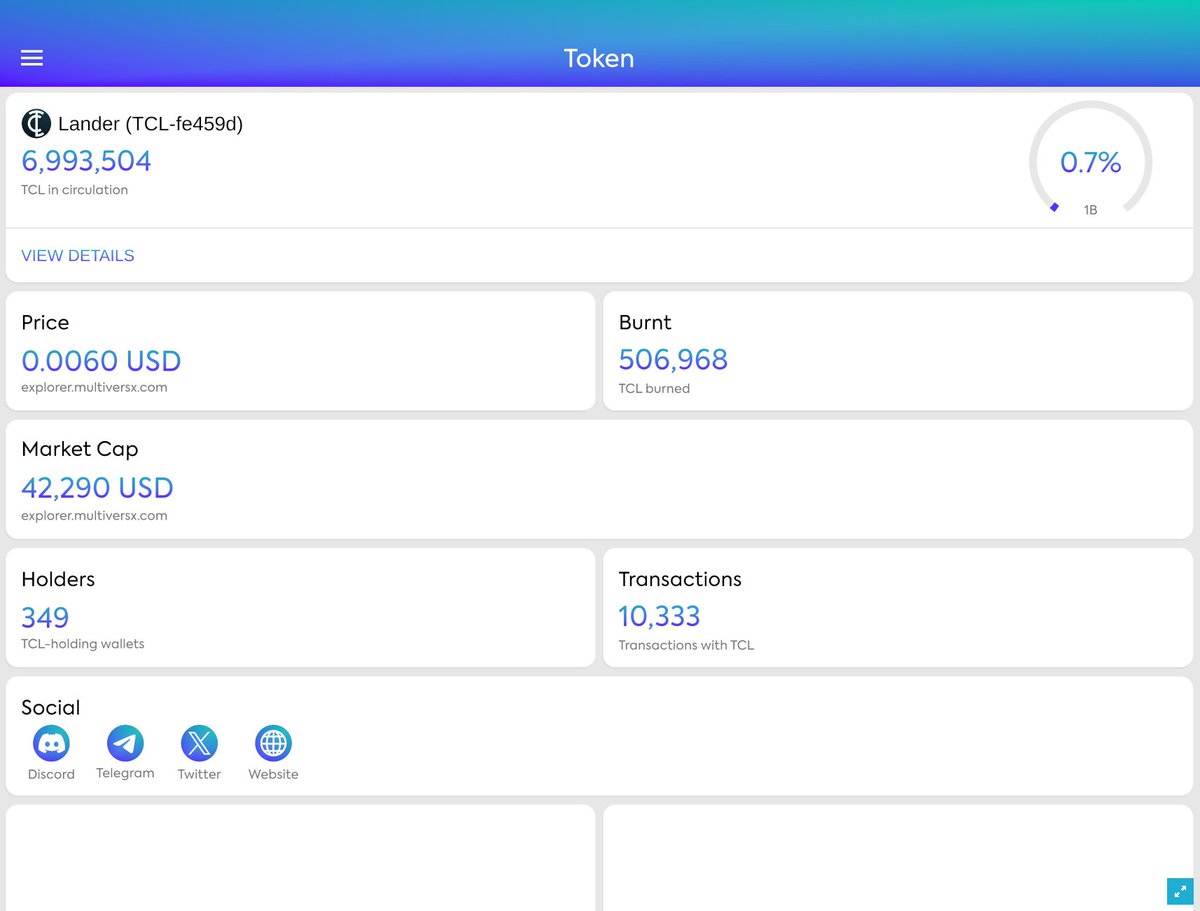
Task: Click the Twitter text label
Action: [199, 775]
